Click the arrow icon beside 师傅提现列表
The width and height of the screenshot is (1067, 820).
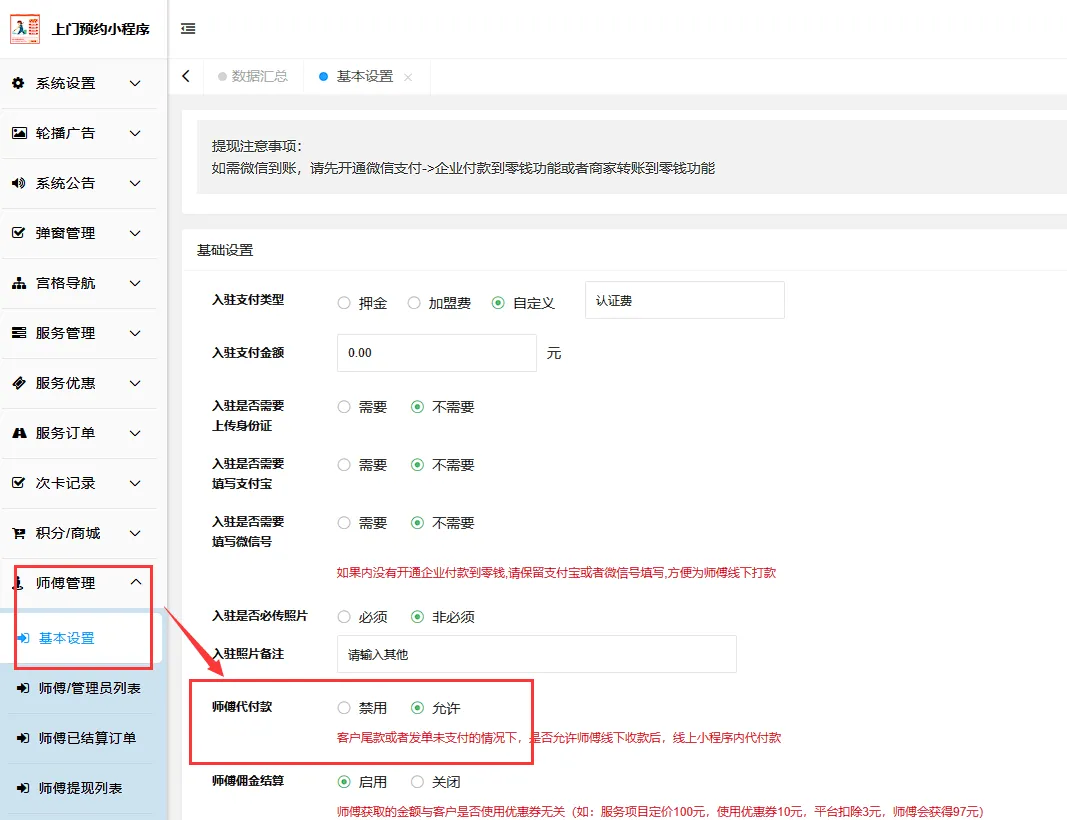tap(23, 788)
